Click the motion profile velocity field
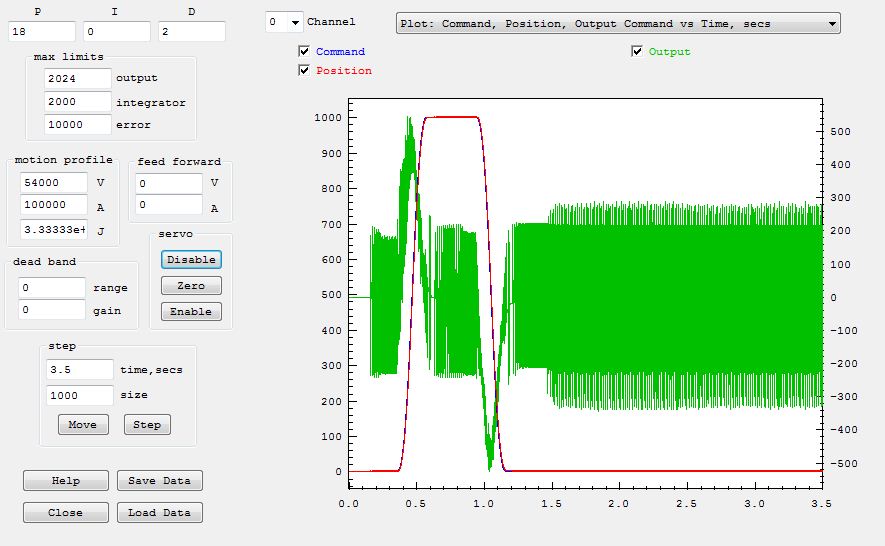Screen dimensions: 885x546 coord(54,183)
